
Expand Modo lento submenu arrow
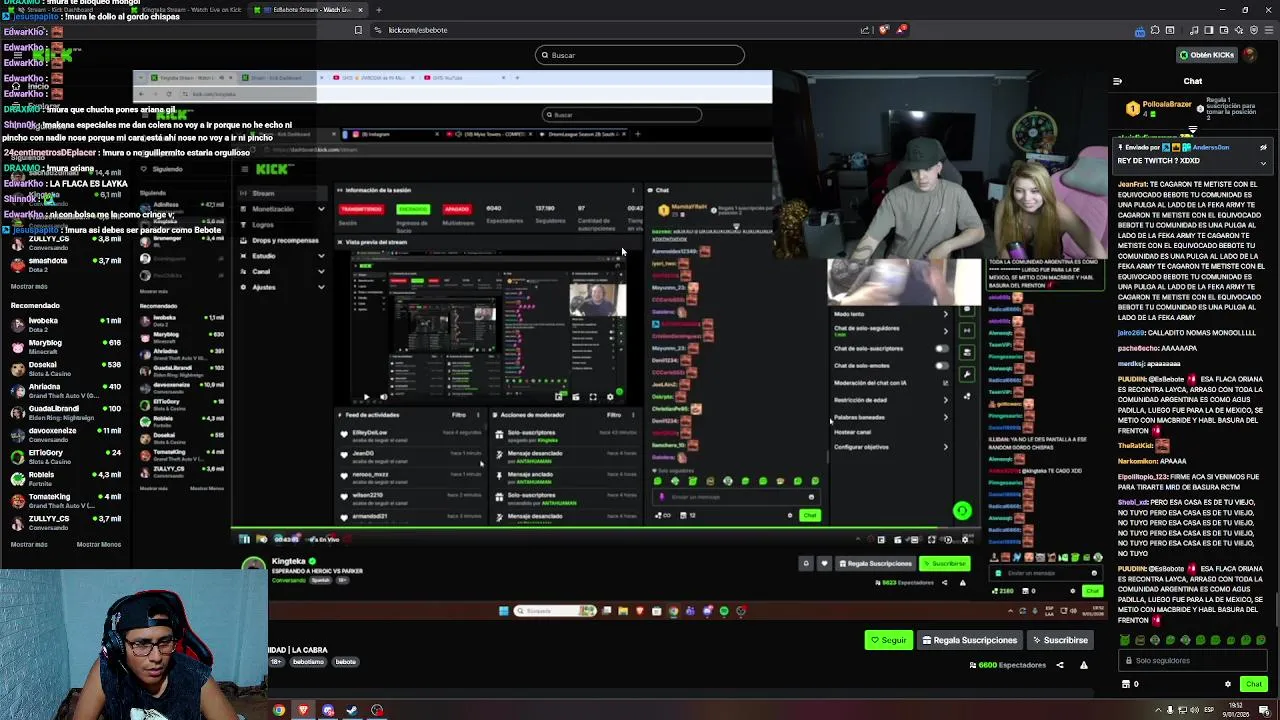(945, 314)
